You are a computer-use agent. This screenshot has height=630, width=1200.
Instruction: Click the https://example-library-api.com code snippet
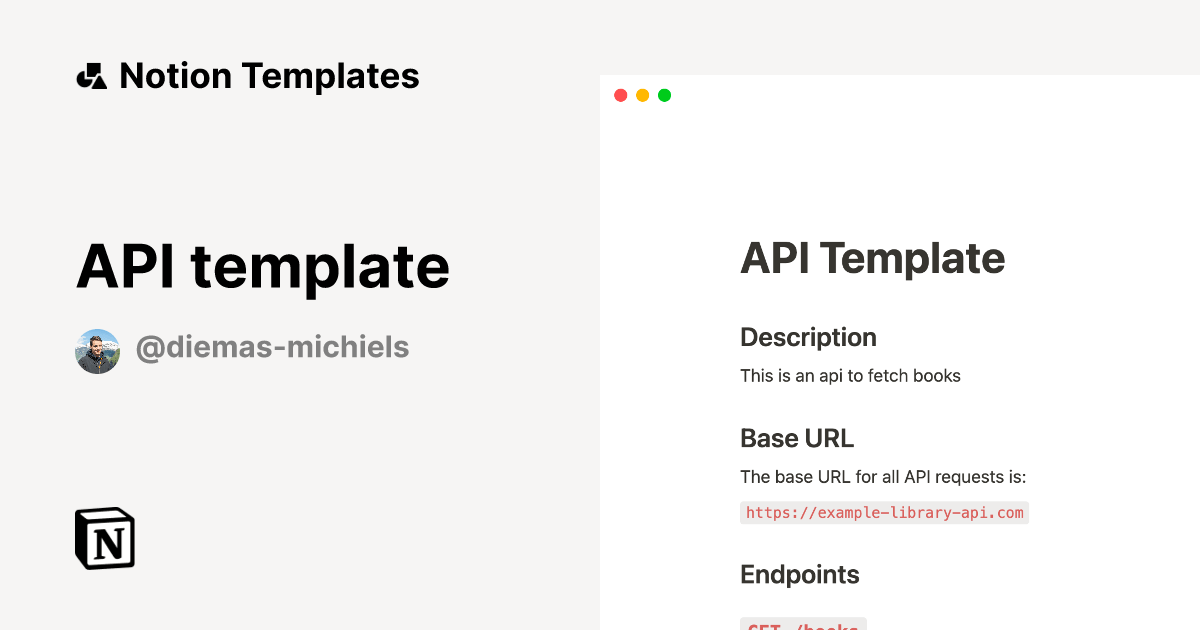(885, 513)
